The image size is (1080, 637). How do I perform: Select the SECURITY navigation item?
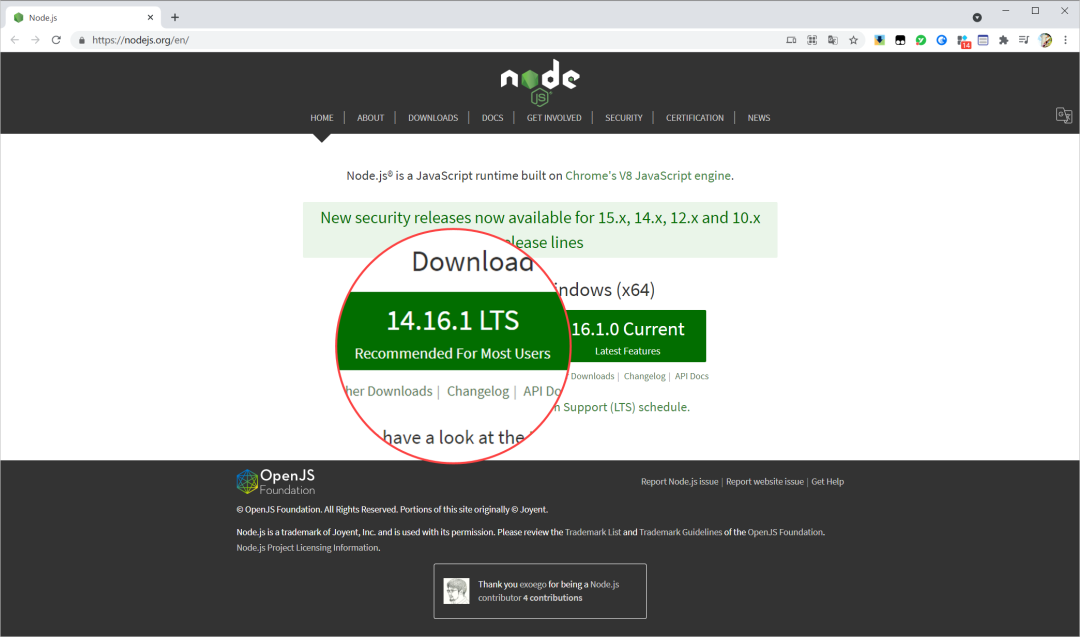click(x=623, y=118)
